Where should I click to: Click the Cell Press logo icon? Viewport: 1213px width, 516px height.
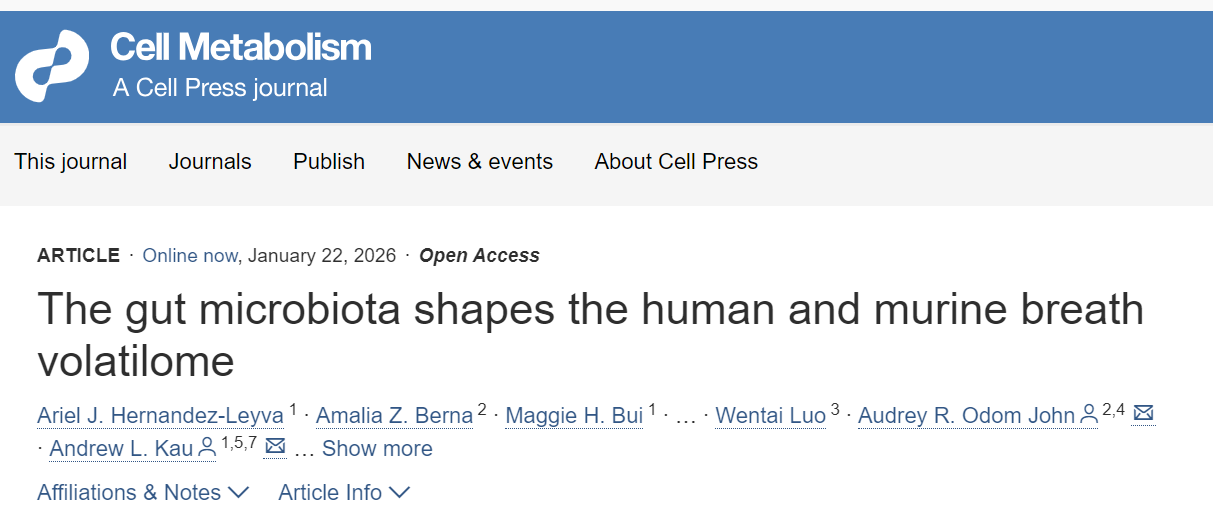(x=52, y=66)
